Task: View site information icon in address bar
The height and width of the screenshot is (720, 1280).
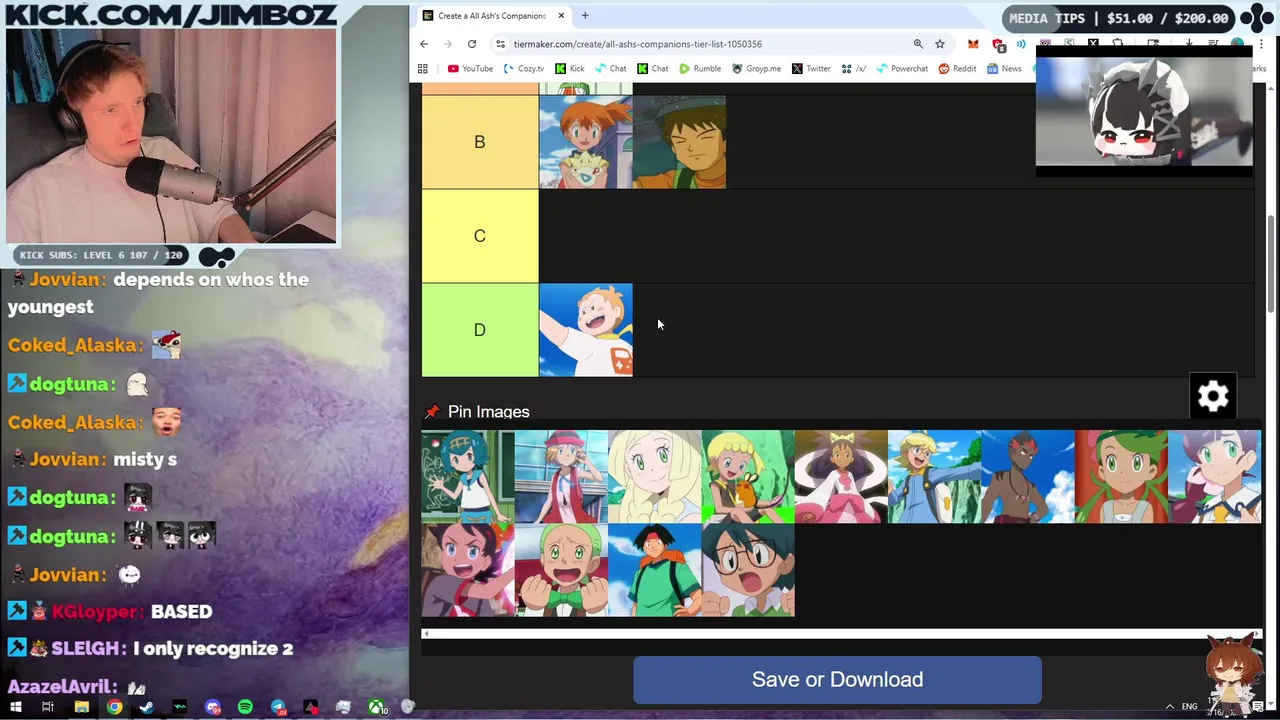Action: (500, 44)
